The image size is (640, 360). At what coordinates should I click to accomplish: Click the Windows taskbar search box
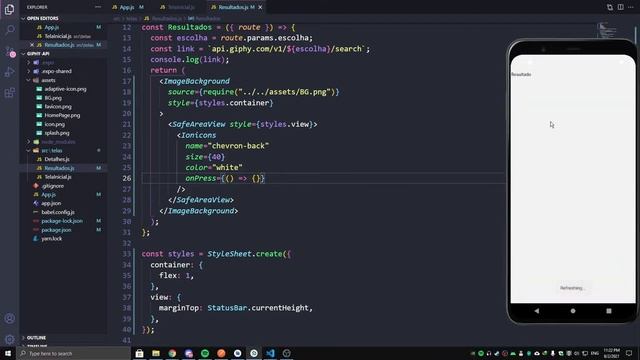click(73, 353)
